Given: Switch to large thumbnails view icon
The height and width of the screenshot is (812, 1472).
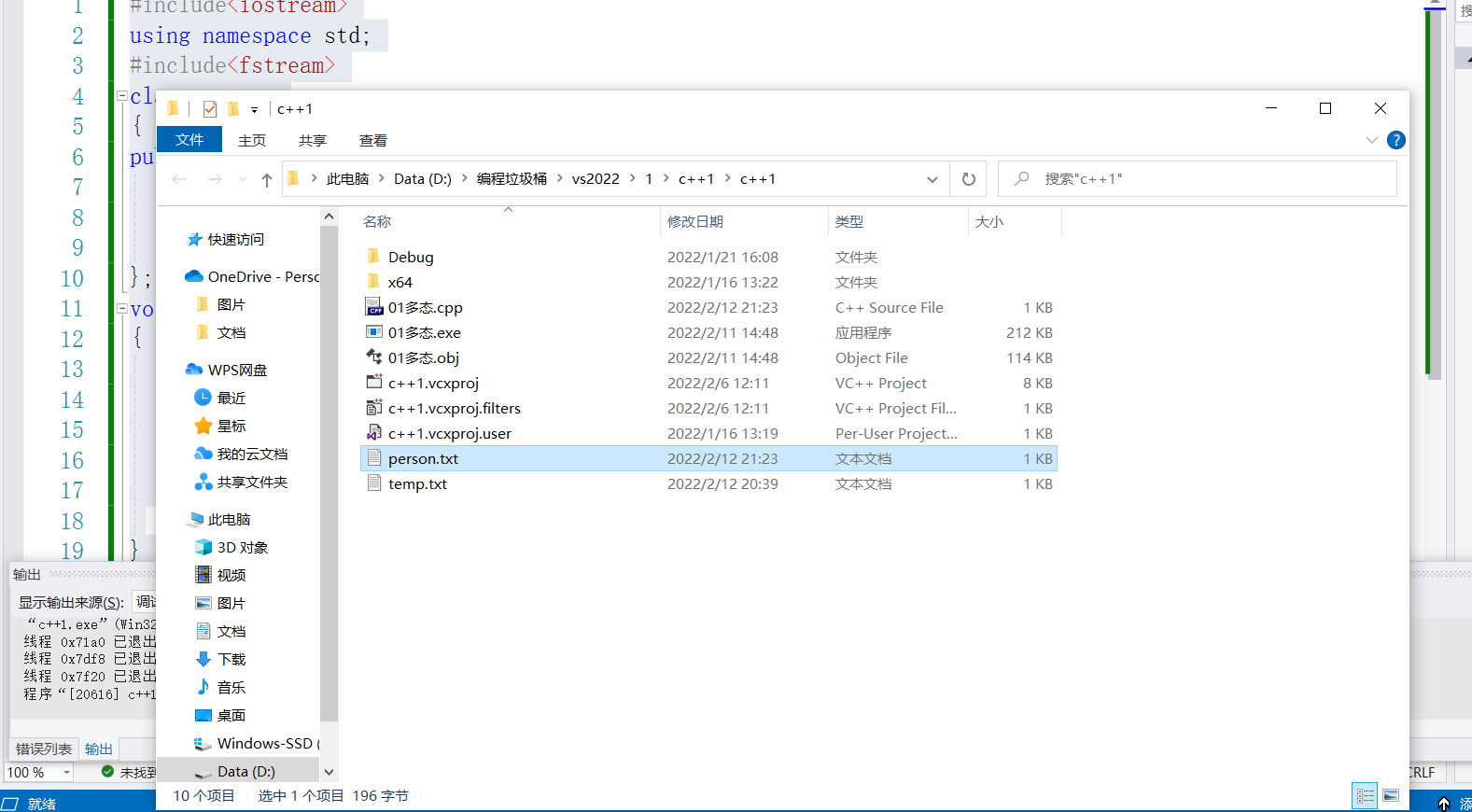Looking at the screenshot, I should click(x=1391, y=795).
